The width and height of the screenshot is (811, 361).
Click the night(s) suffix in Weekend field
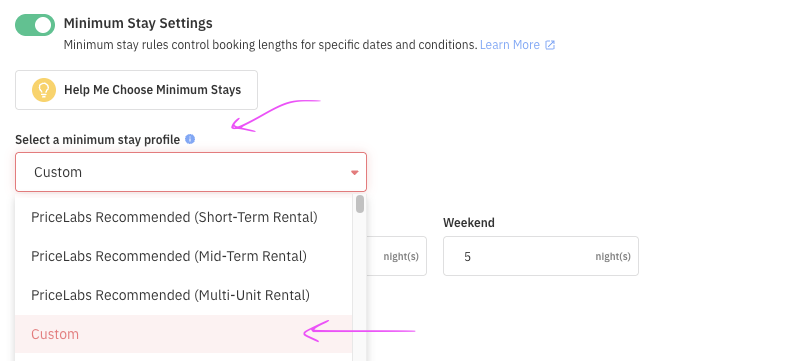click(x=612, y=257)
